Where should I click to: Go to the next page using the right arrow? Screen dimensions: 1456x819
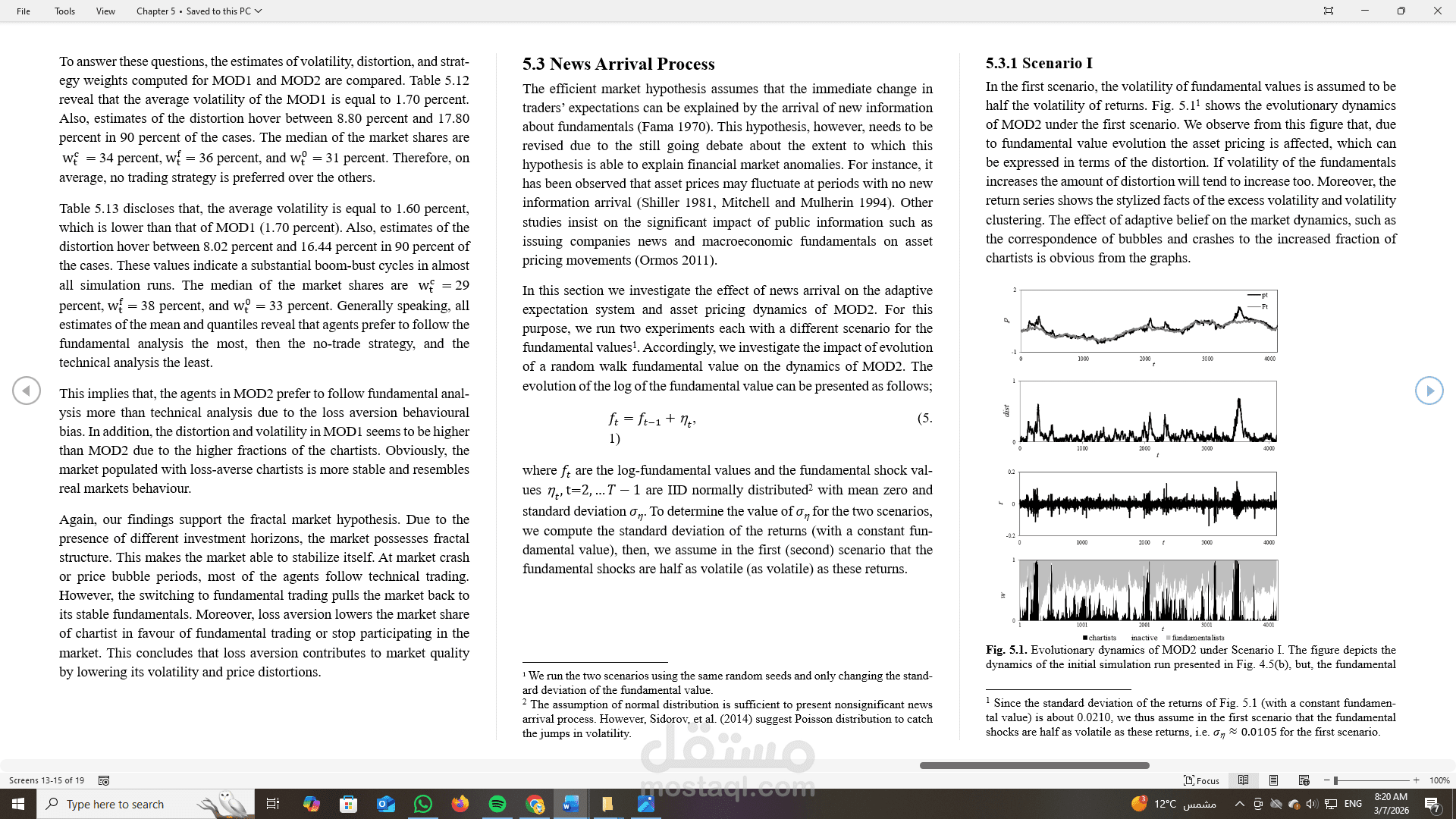[x=1429, y=391]
